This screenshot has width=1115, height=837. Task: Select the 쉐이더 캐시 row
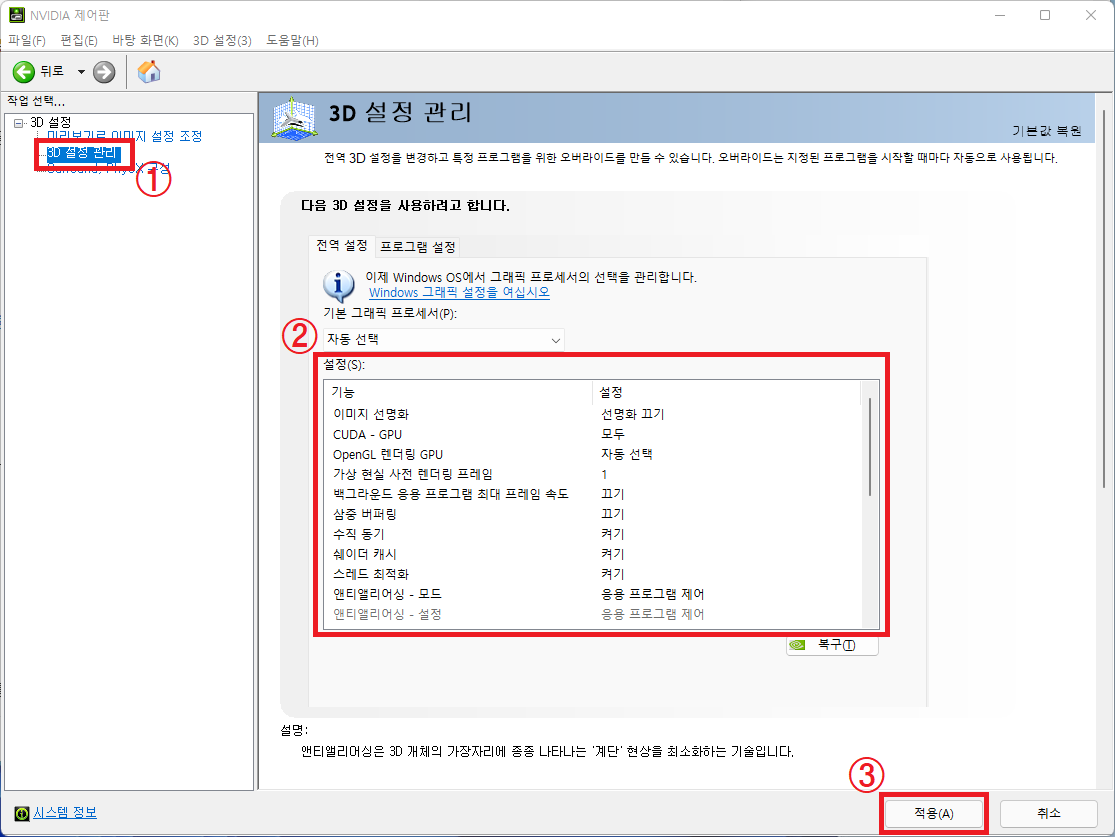coord(593,553)
